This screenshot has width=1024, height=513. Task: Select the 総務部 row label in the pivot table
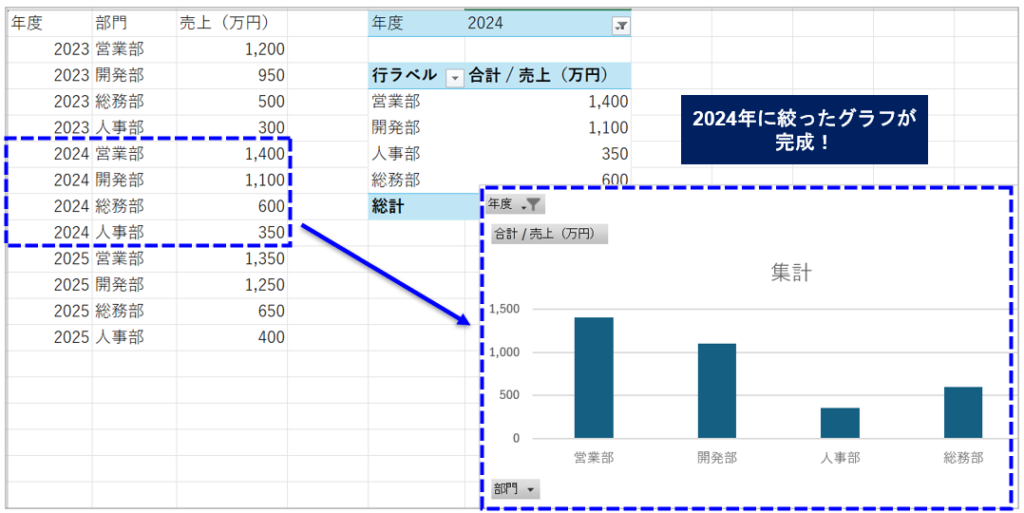click(416, 180)
